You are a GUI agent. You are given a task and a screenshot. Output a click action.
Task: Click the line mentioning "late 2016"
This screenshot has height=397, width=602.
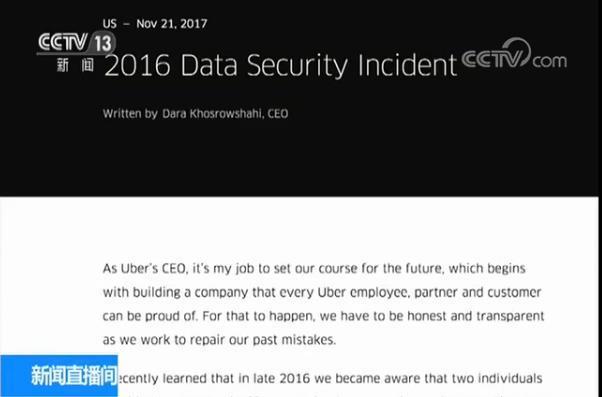[x=330, y=379]
